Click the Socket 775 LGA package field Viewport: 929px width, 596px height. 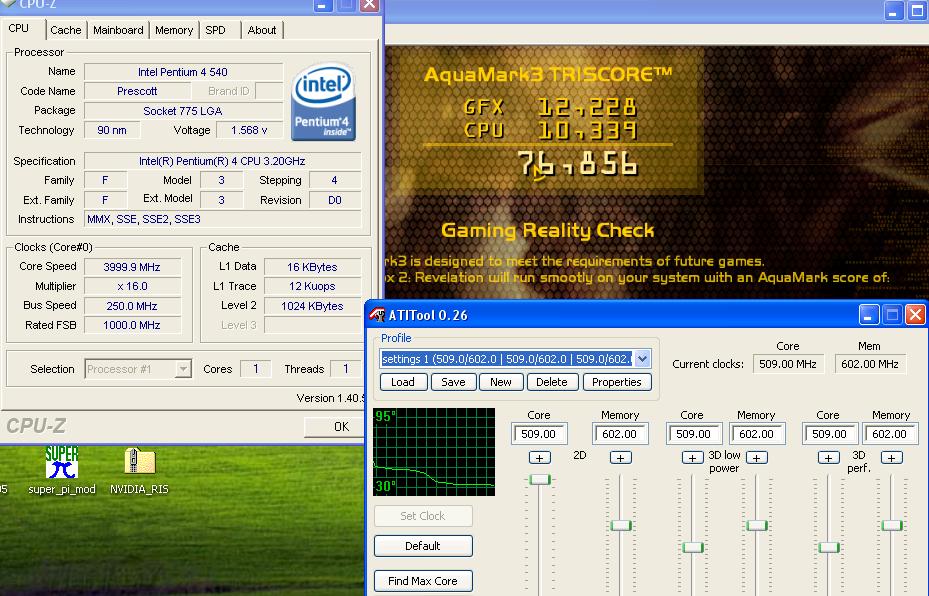[x=183, y=111]
